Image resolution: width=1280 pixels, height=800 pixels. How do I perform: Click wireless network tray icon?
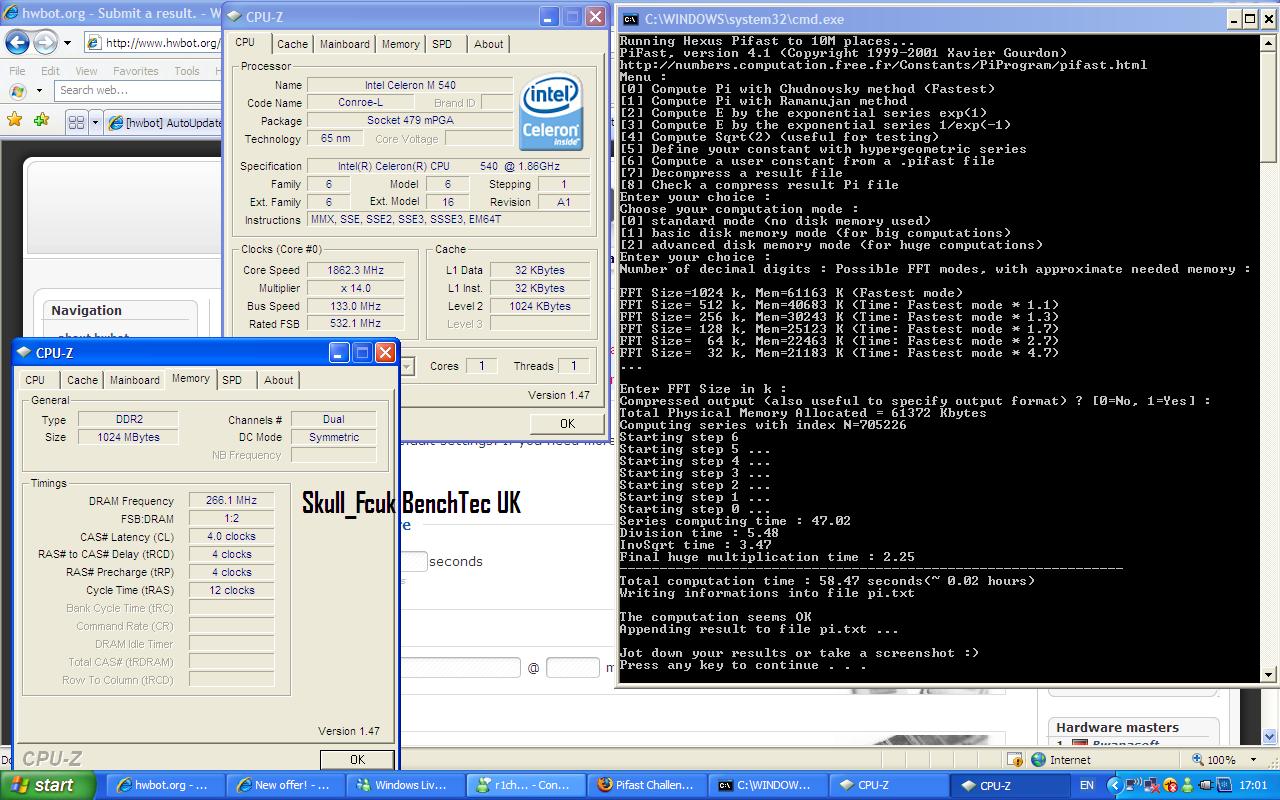(x=1132, y=786)
